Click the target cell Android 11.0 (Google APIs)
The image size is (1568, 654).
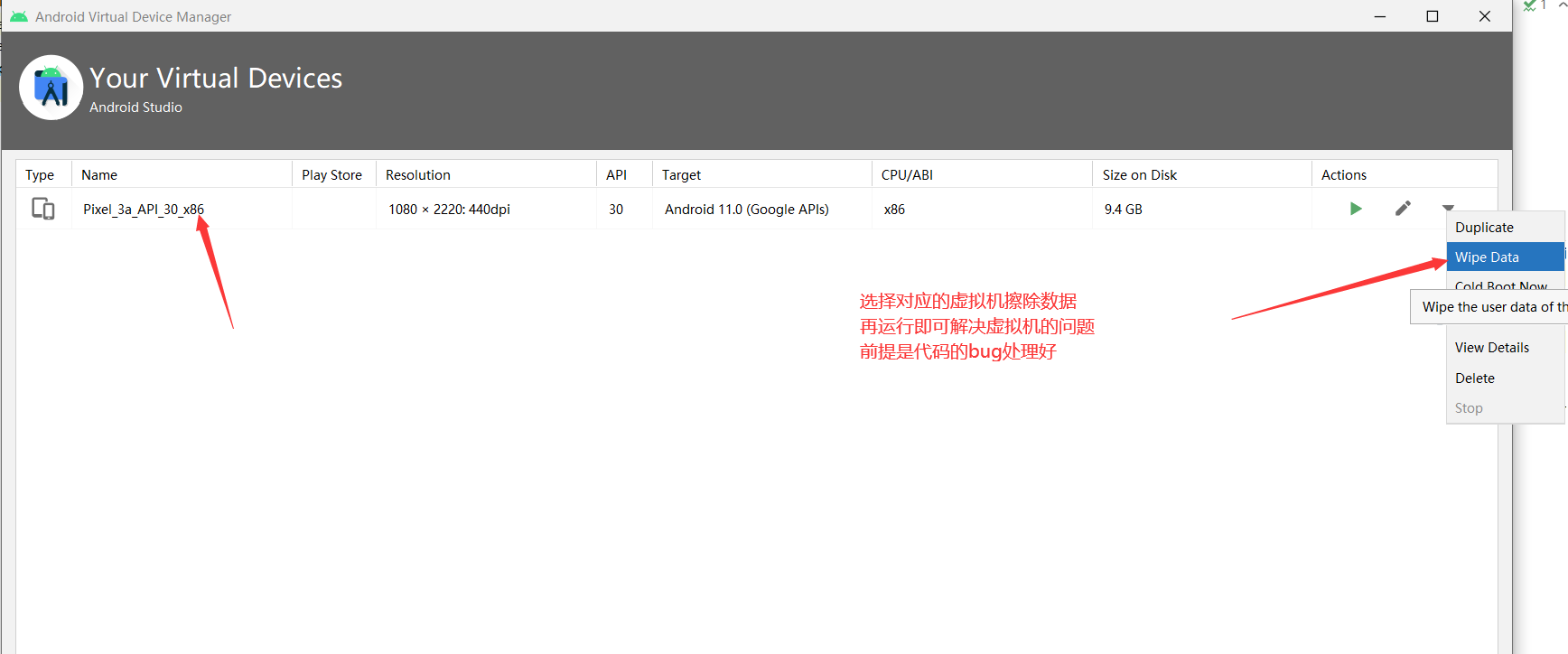click(747, 210)
